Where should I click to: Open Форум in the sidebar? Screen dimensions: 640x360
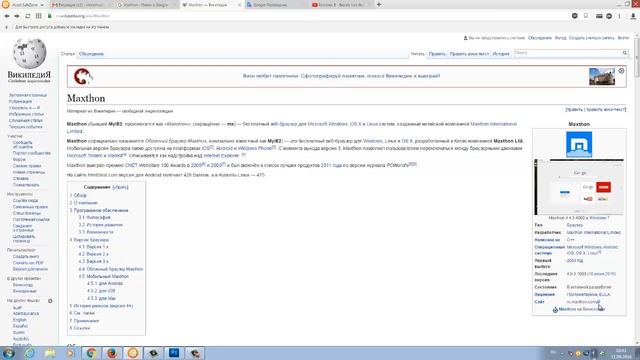[19, 160]
